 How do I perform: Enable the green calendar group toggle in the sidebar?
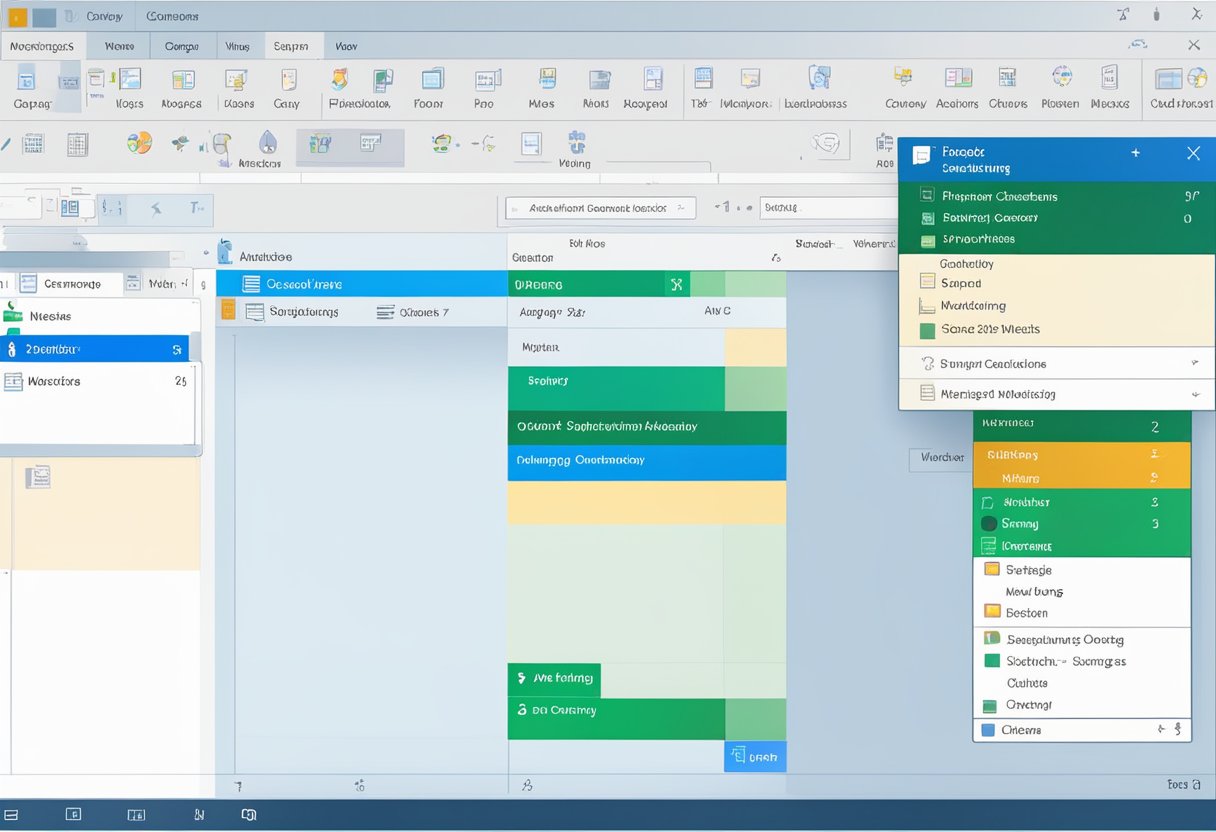point(14,313)
